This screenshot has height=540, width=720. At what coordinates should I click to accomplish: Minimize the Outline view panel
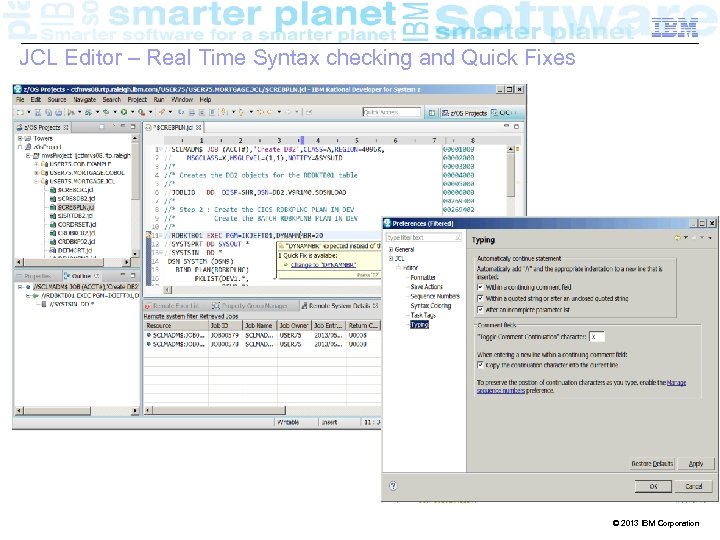pyautogui.click(x=123, y=276)
